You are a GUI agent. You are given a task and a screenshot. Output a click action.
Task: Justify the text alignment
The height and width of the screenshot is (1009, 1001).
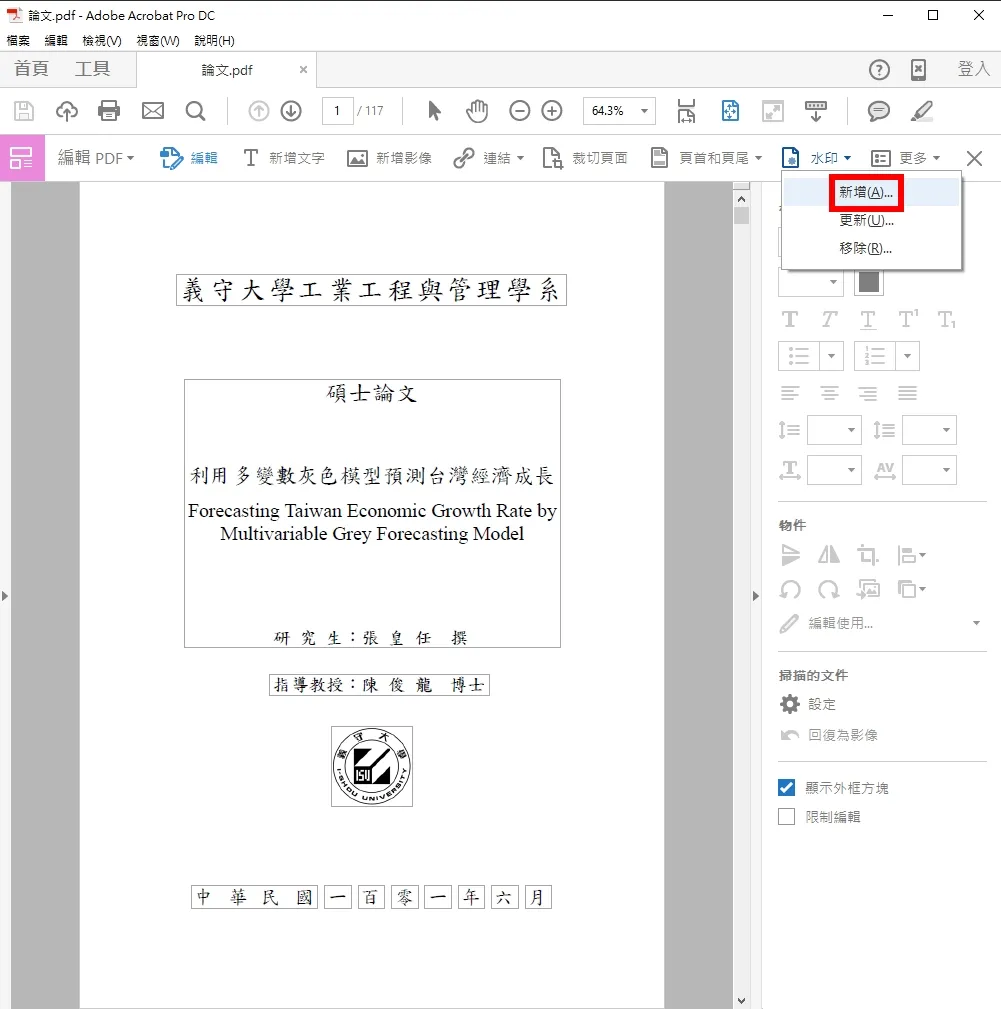click(x=908, y=393)
